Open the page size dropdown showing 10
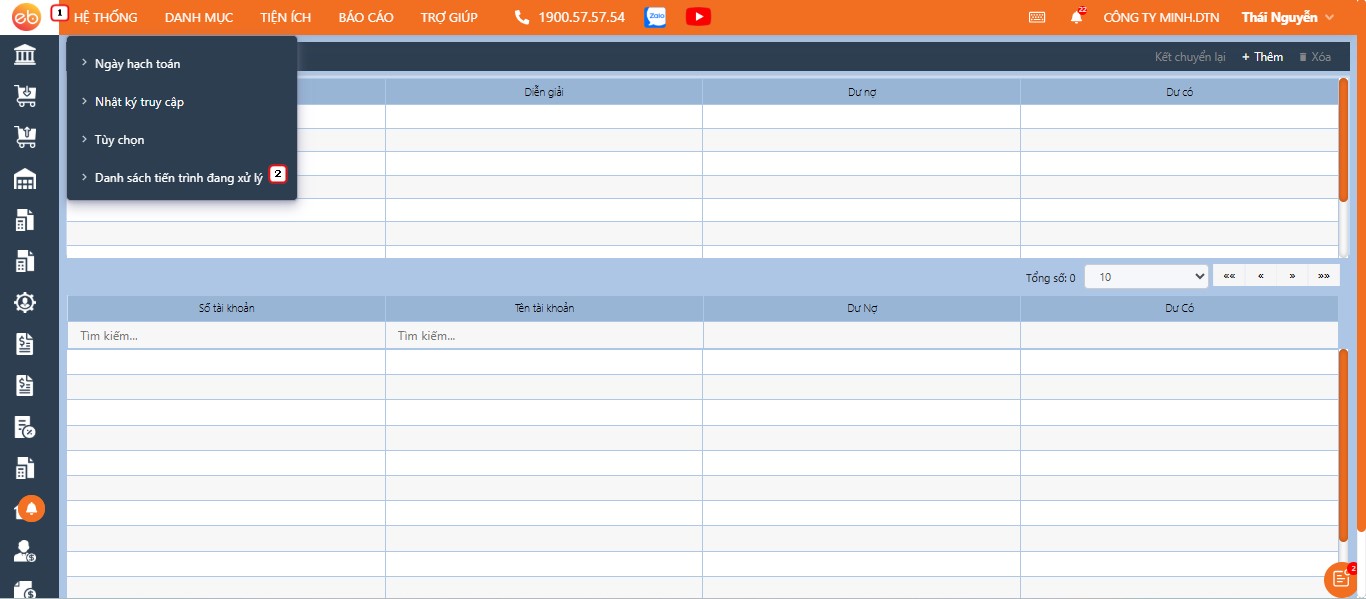Viewport: 1366px width, 599px height. [1146, 277]
